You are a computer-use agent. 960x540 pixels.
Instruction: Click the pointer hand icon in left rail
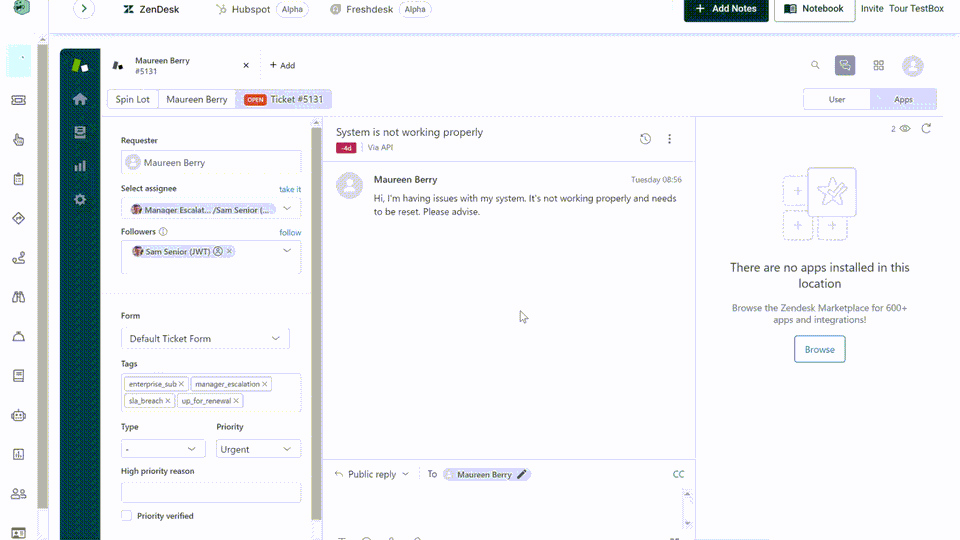18,140
